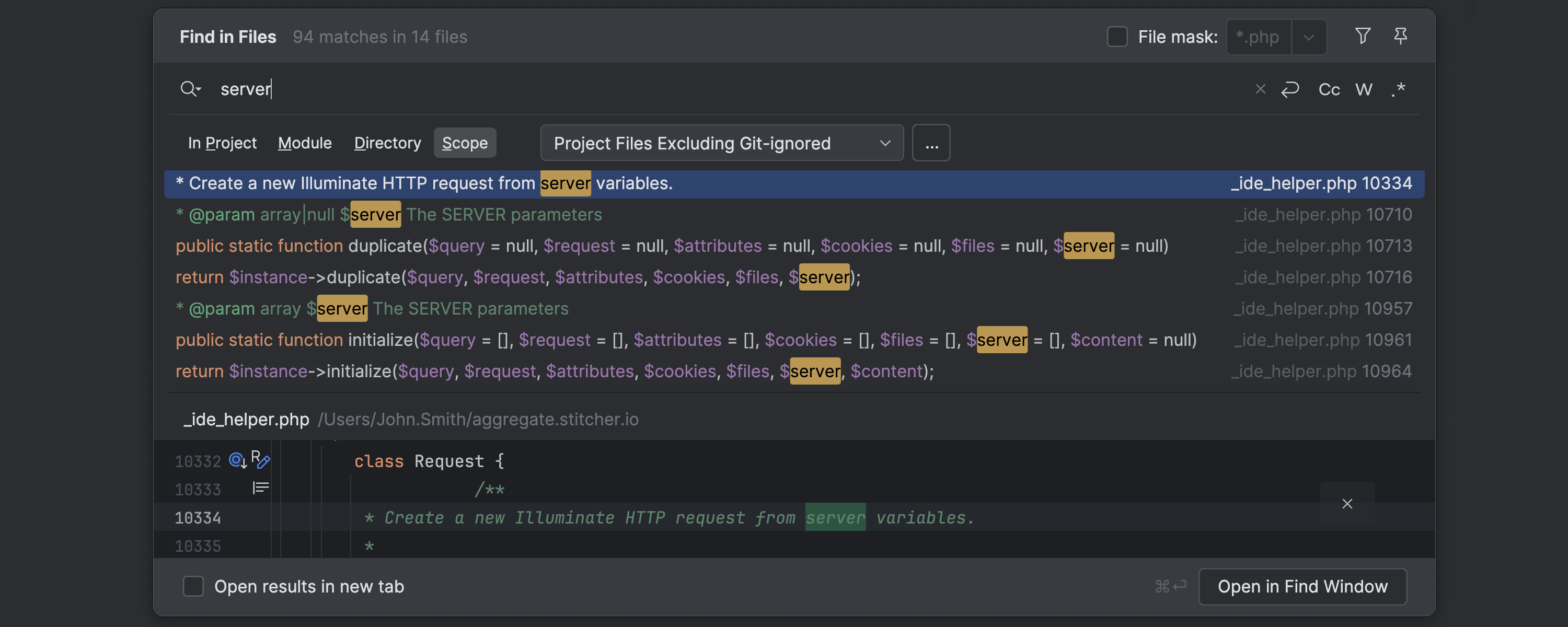Enable Regex (.*) search option
The height and width of the screenshot is (627, 1568).
coord(1398,89)
